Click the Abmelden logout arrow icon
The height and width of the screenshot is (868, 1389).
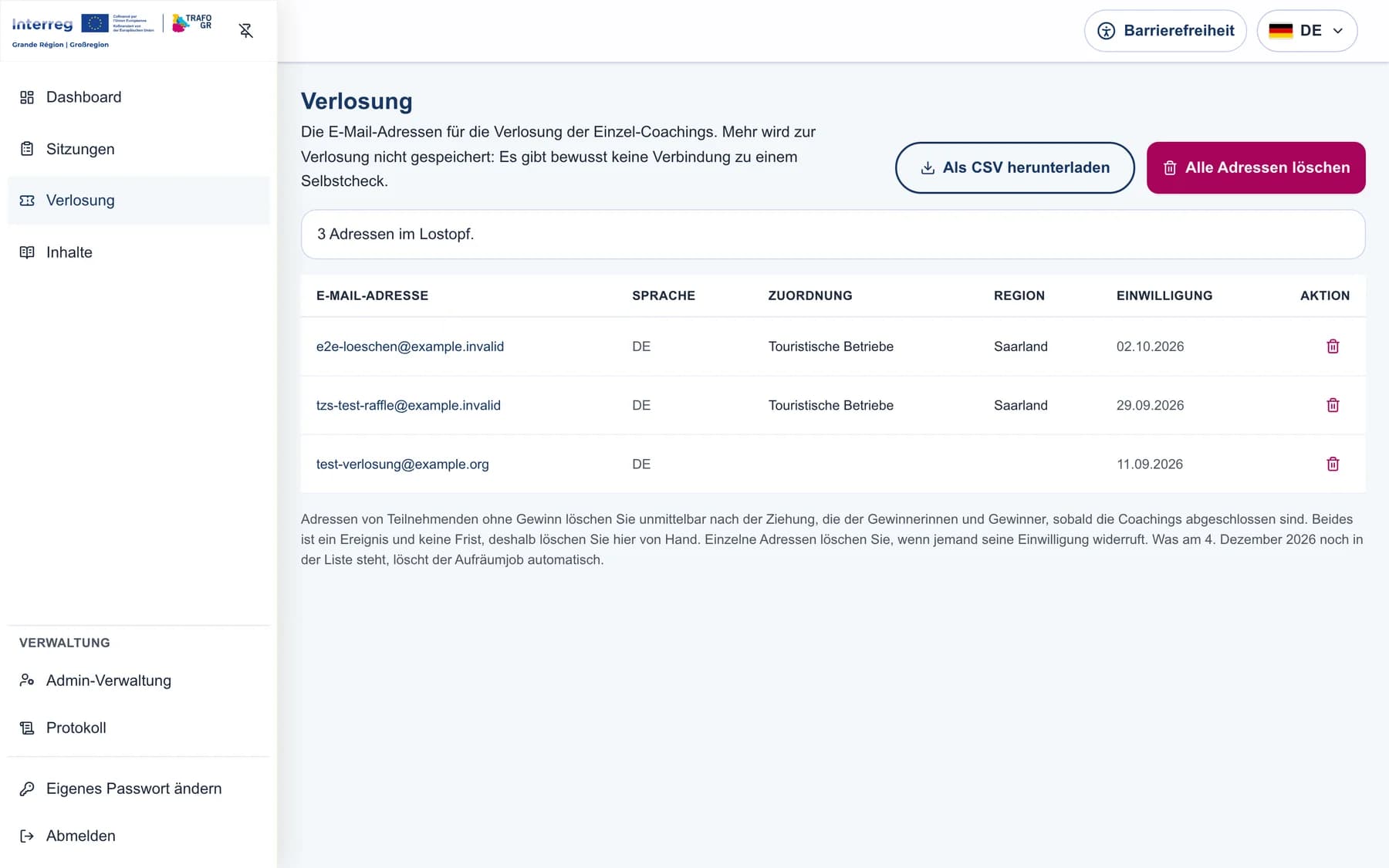tap(27, 836)
